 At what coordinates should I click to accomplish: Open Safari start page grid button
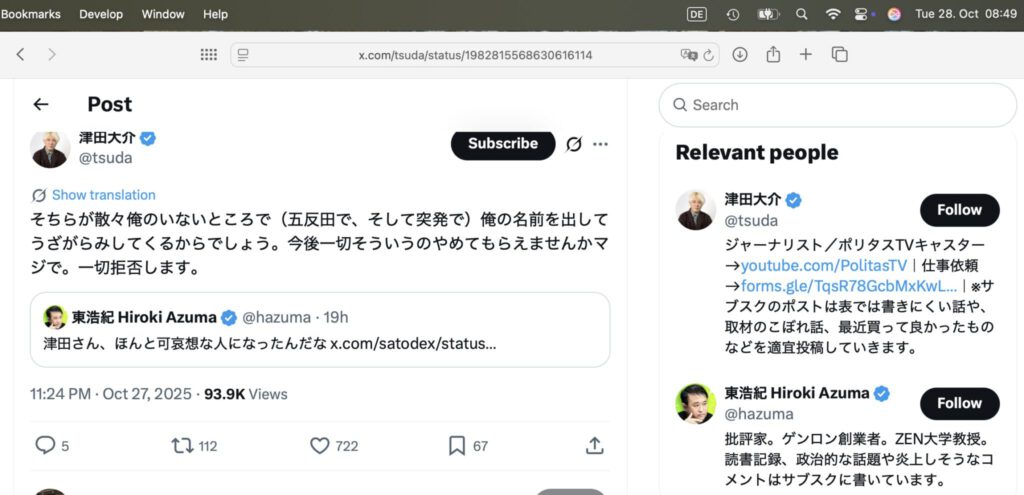point(209,55)
